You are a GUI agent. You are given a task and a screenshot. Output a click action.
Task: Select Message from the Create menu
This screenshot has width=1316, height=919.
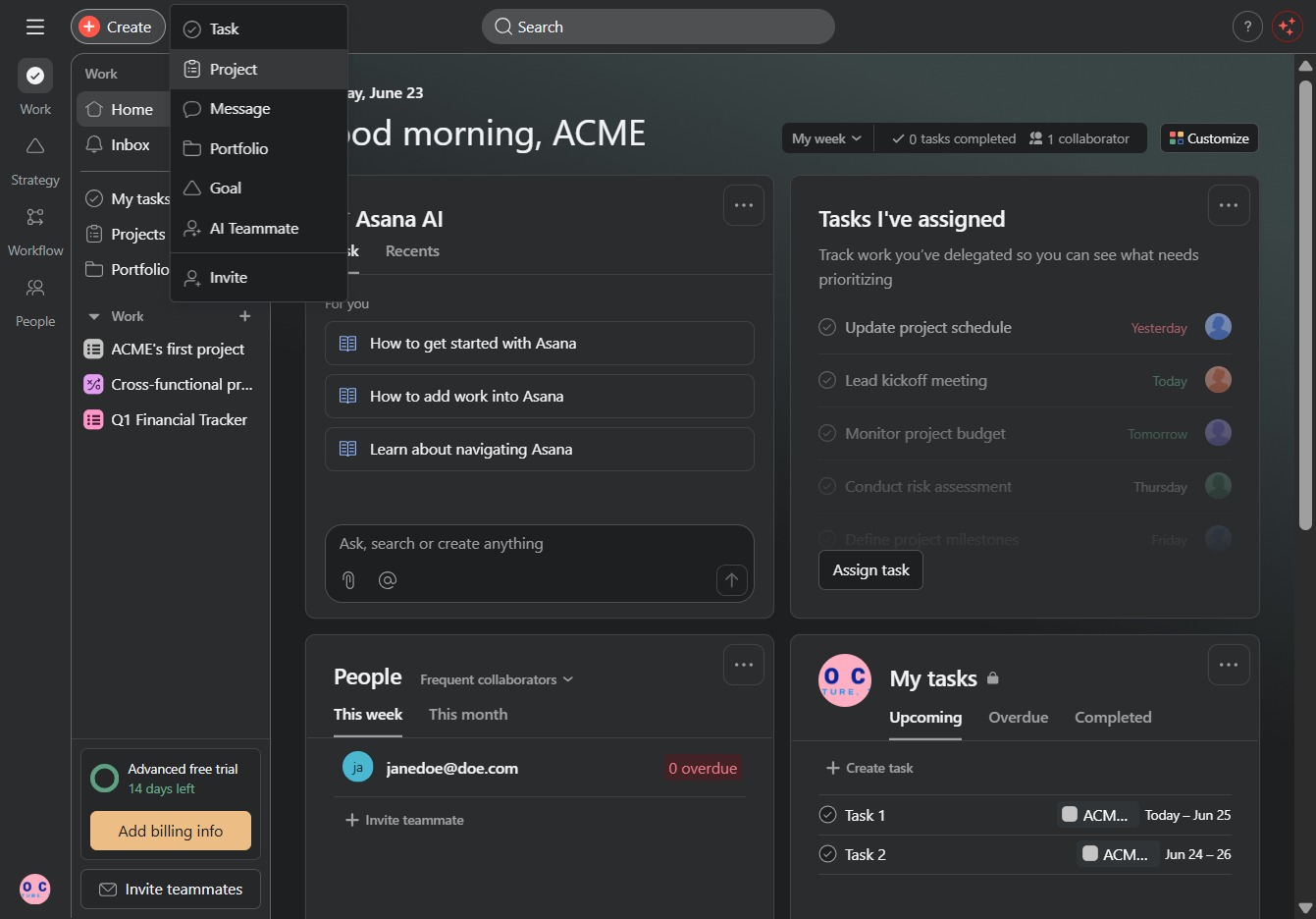click(x=259, y=109)
